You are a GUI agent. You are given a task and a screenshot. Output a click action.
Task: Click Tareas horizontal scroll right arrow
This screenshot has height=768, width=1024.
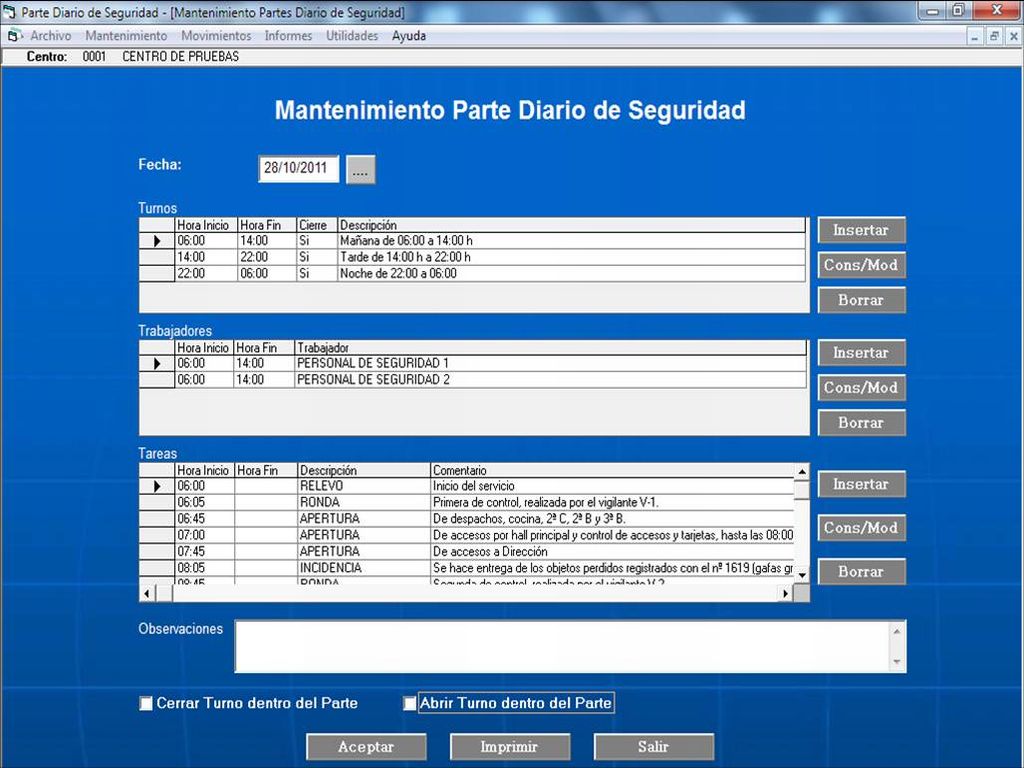tap(786, 593)
